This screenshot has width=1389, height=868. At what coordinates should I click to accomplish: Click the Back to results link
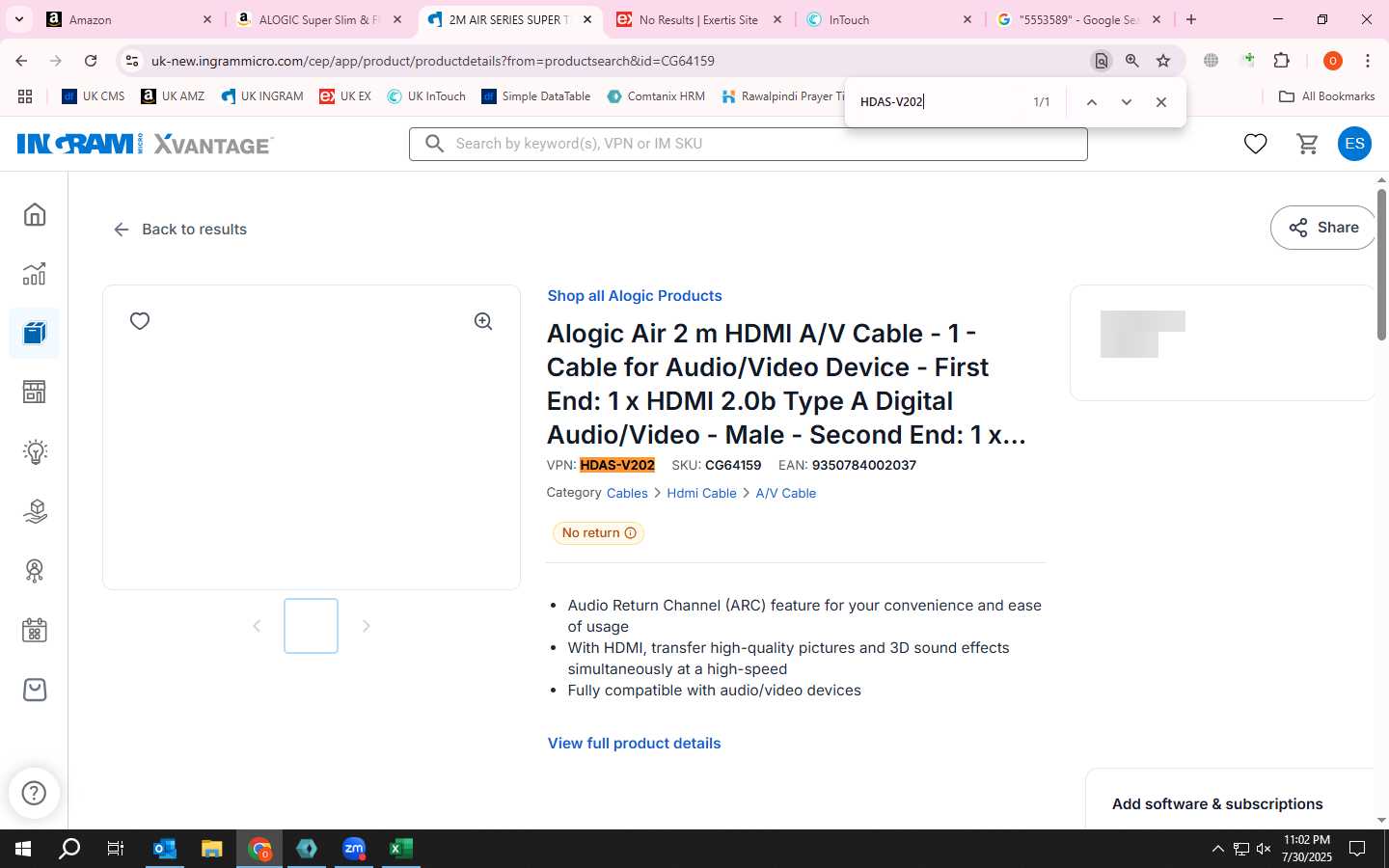pos(180,230)
